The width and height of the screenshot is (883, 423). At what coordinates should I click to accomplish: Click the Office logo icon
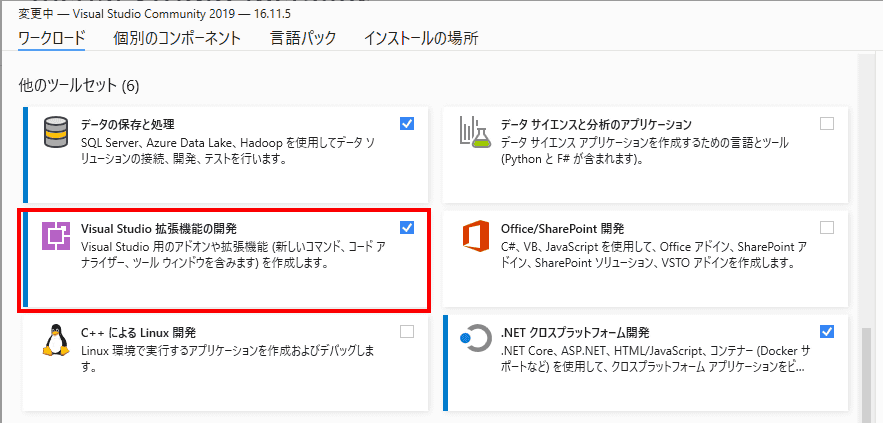click(476, 236)
